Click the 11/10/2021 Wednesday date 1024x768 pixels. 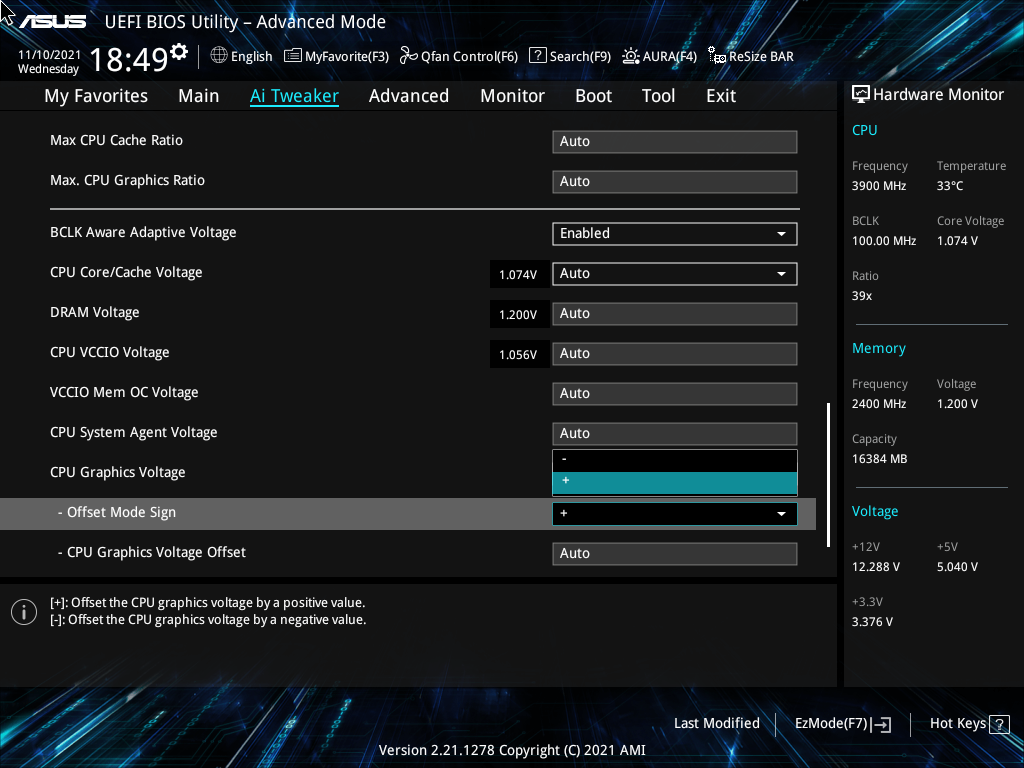click(x=49, y=62)
